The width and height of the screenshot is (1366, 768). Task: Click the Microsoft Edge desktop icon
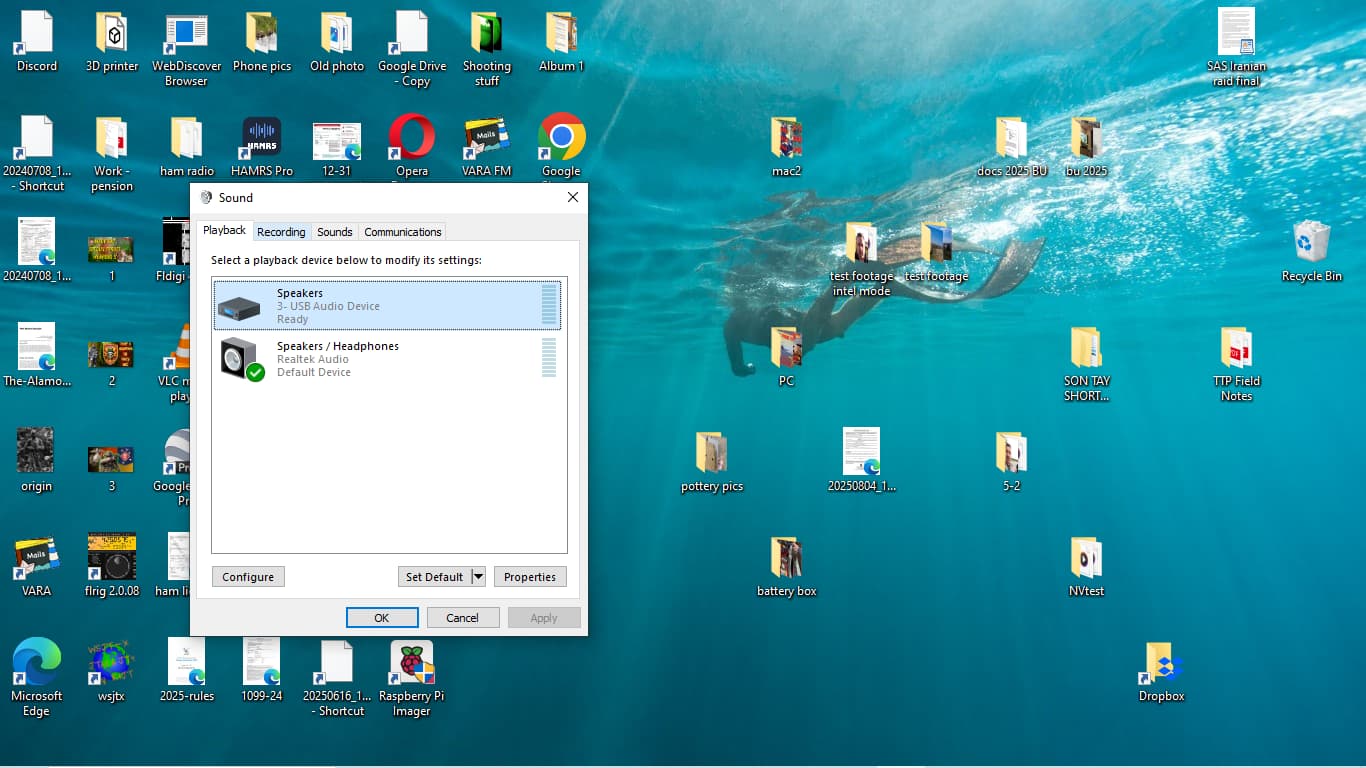[x=37, y=662]
